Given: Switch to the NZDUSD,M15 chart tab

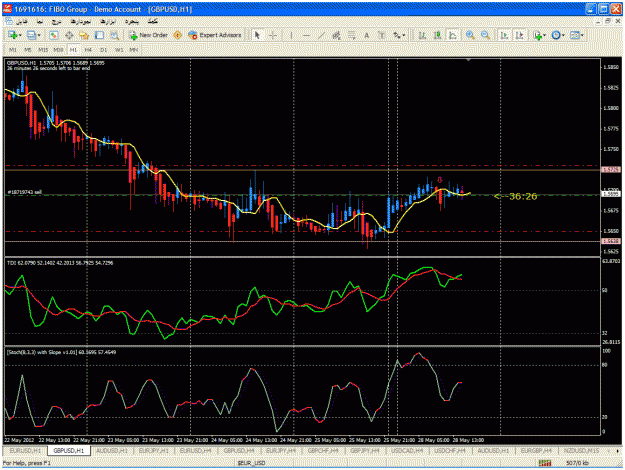Looking at the screenshot, I should (x=581, y=450).
